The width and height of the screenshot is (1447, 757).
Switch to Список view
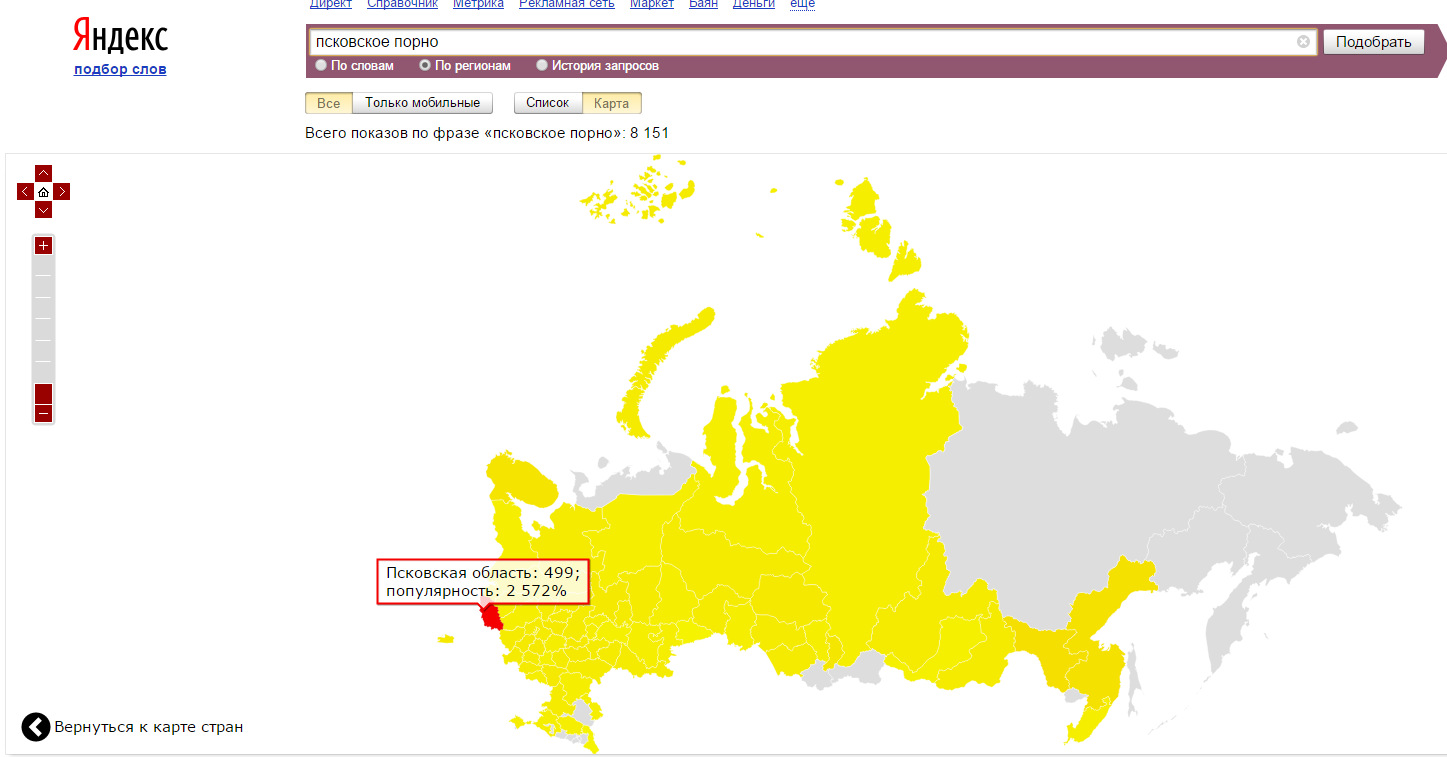(548, 103)
